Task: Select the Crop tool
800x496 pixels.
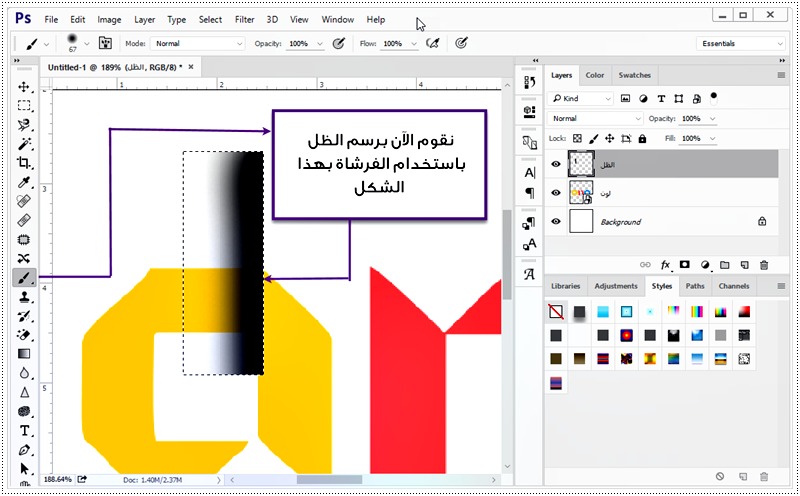Action: [x=24, y=163]
